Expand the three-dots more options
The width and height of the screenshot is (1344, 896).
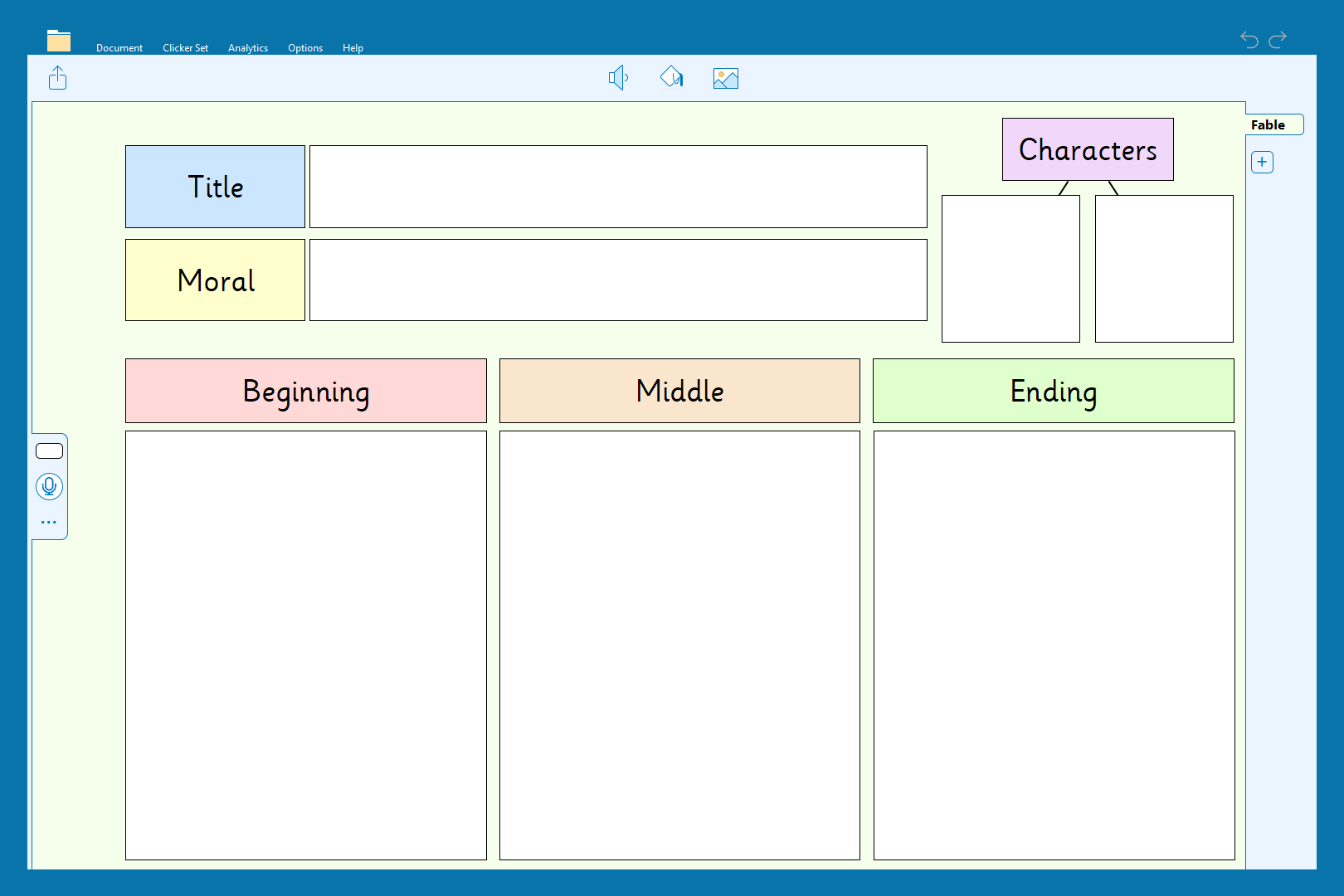click(49, 523)
